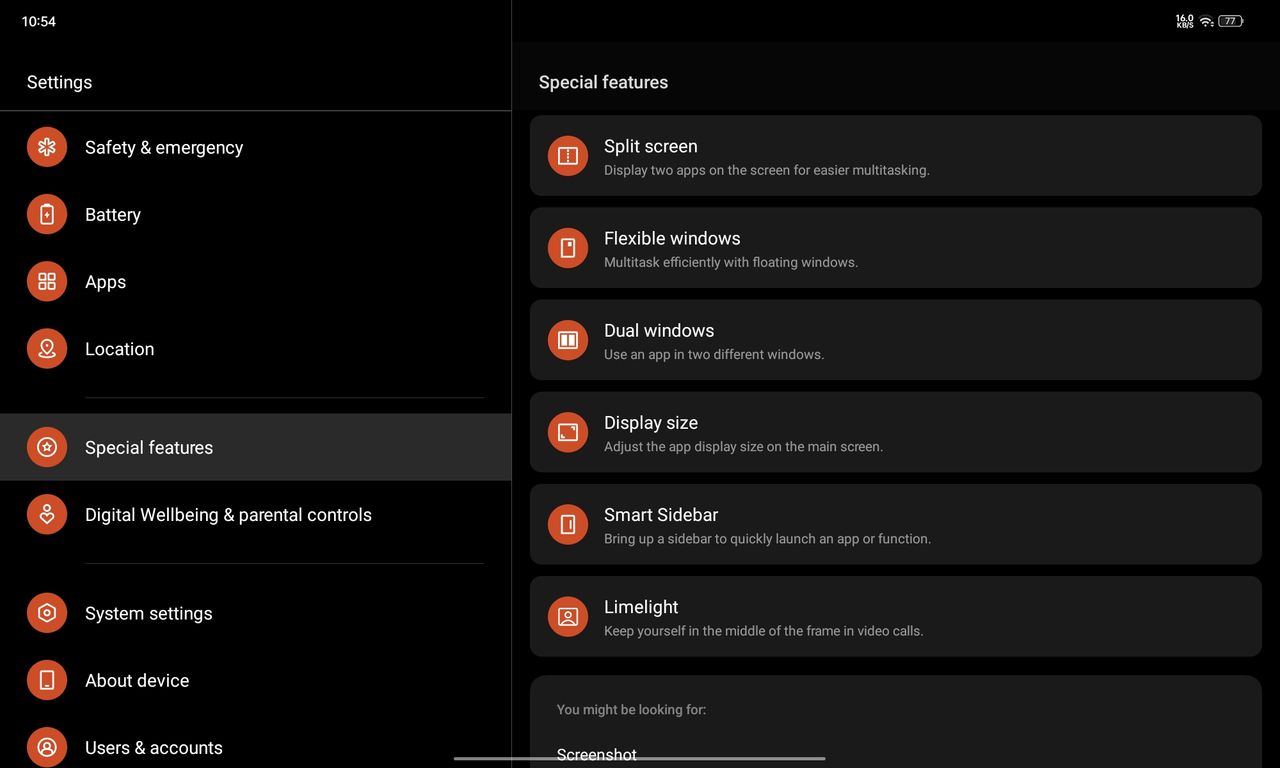Open Battery settings
Image resolution: width=1280 pixels, height=768 pixels.
tap(255, 214)
